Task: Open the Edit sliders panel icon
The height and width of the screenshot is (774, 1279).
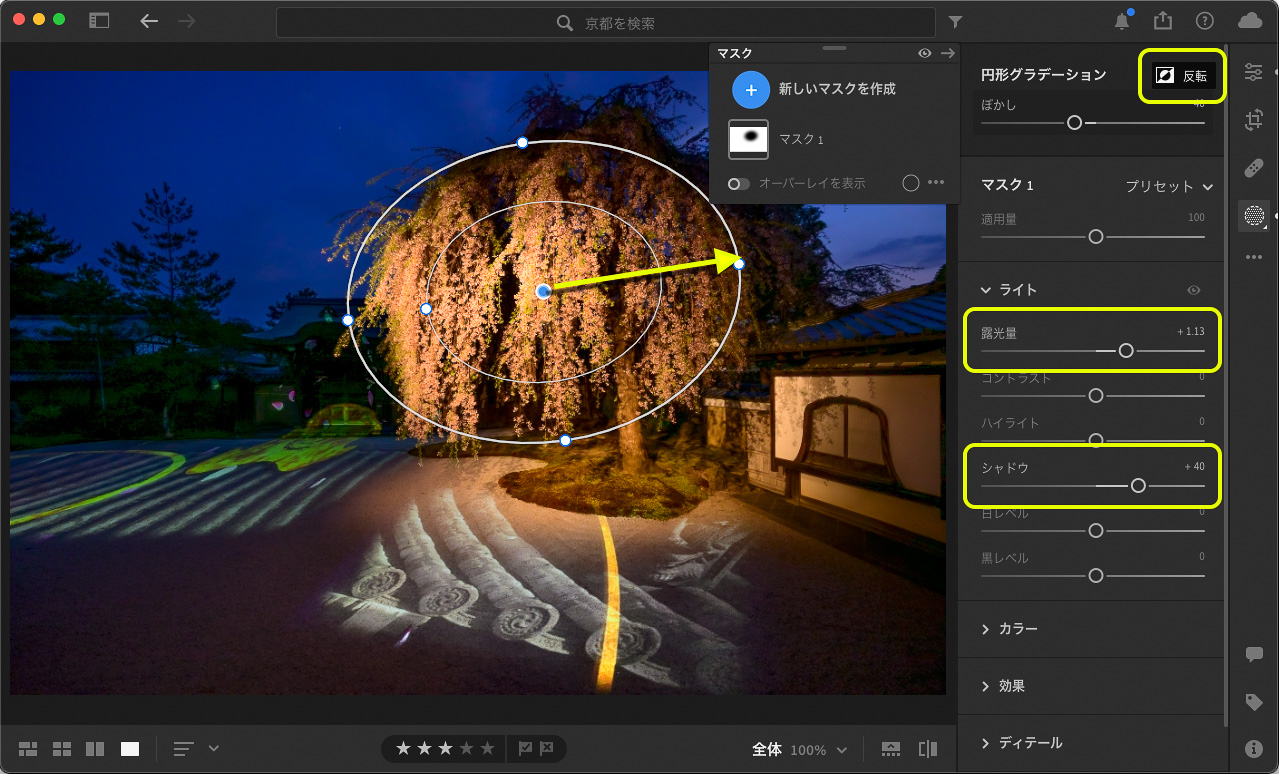Action: pos(1253,72)
